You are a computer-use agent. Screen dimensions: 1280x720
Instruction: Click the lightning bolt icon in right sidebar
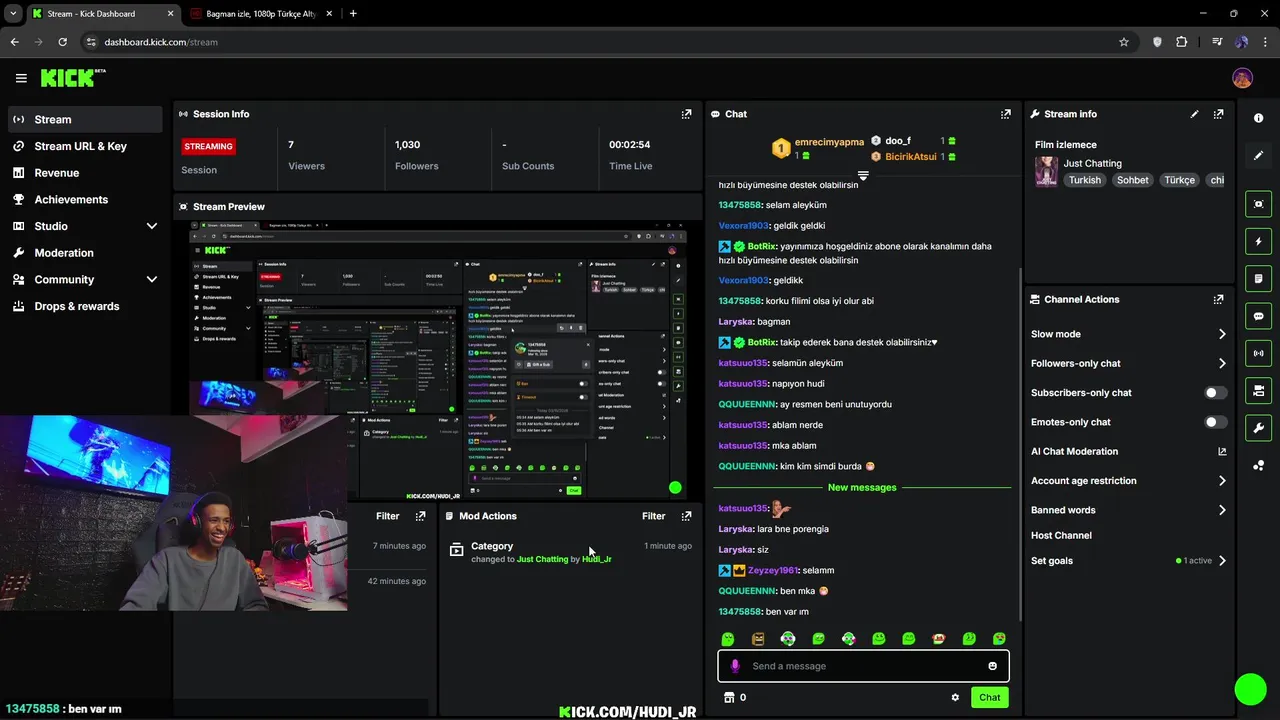click(1258, 241)
